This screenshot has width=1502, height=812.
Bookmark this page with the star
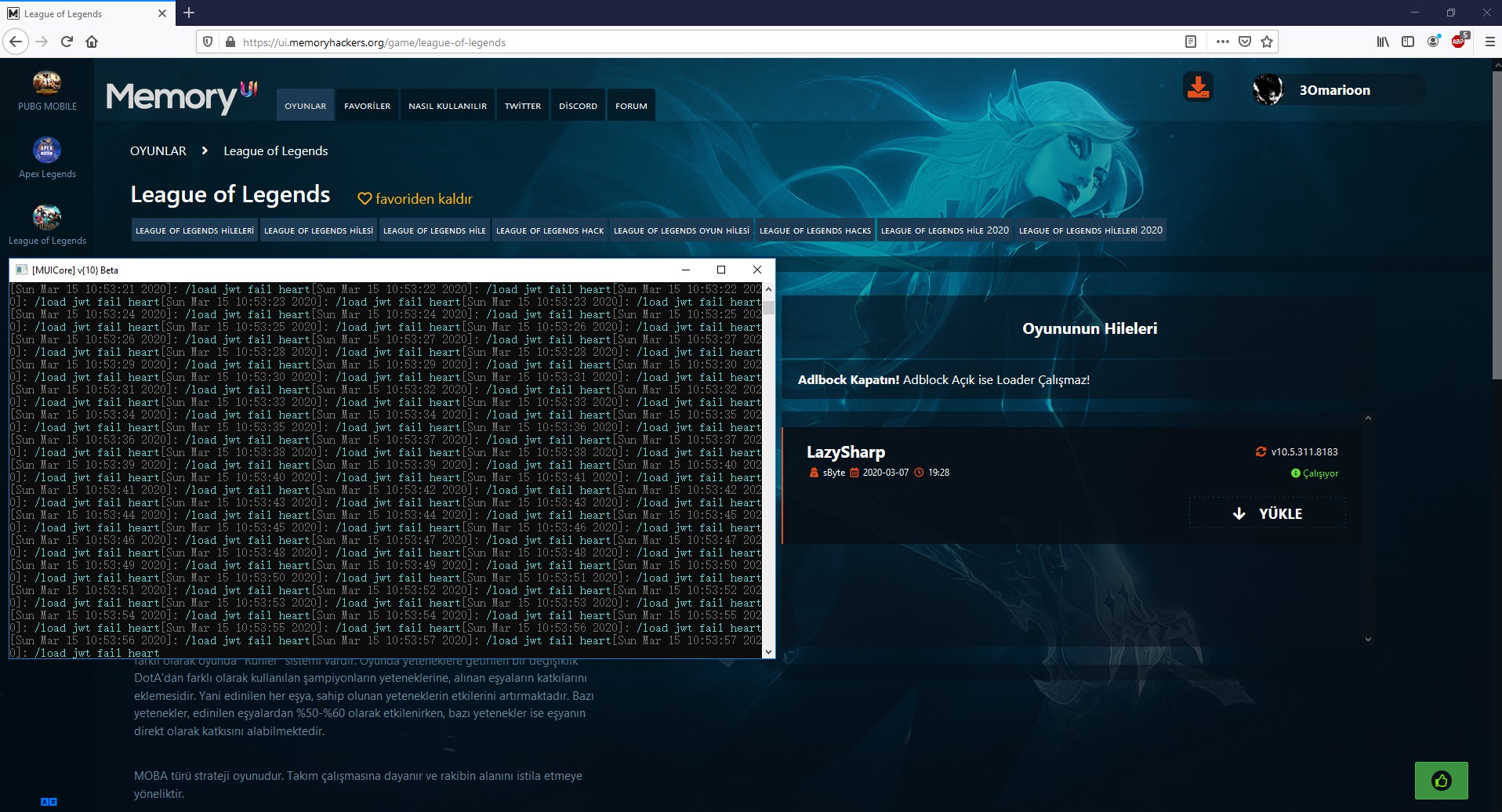(x=1267, y=42)
